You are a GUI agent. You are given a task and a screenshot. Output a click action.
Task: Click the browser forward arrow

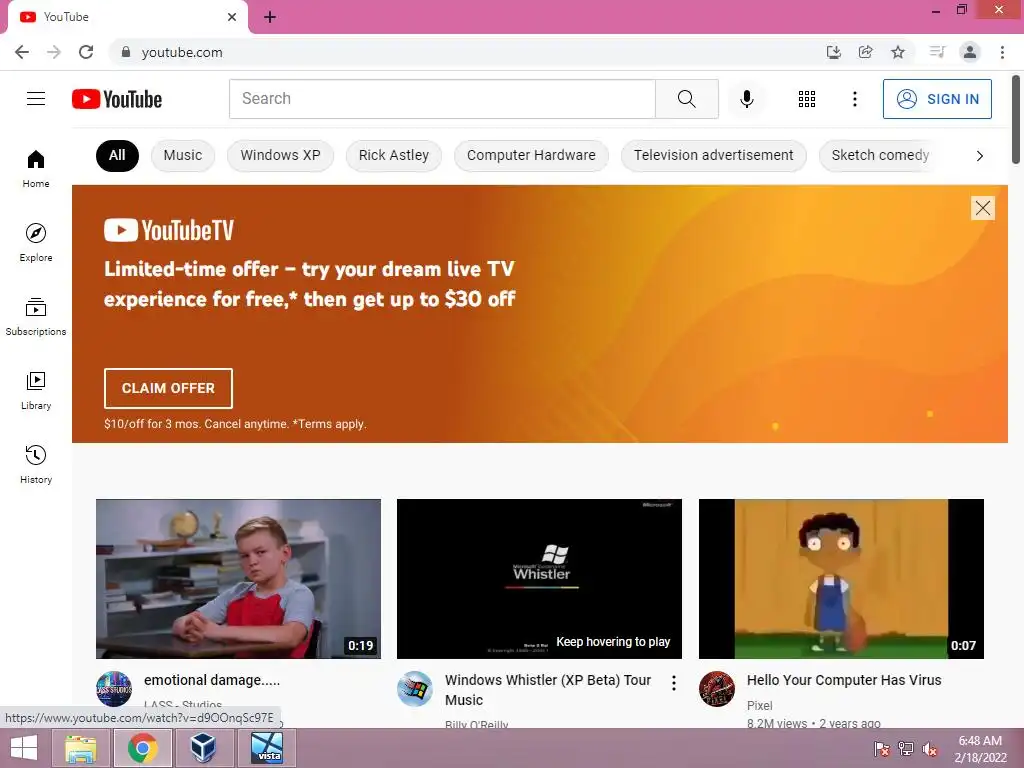click(x=54, y=52)
